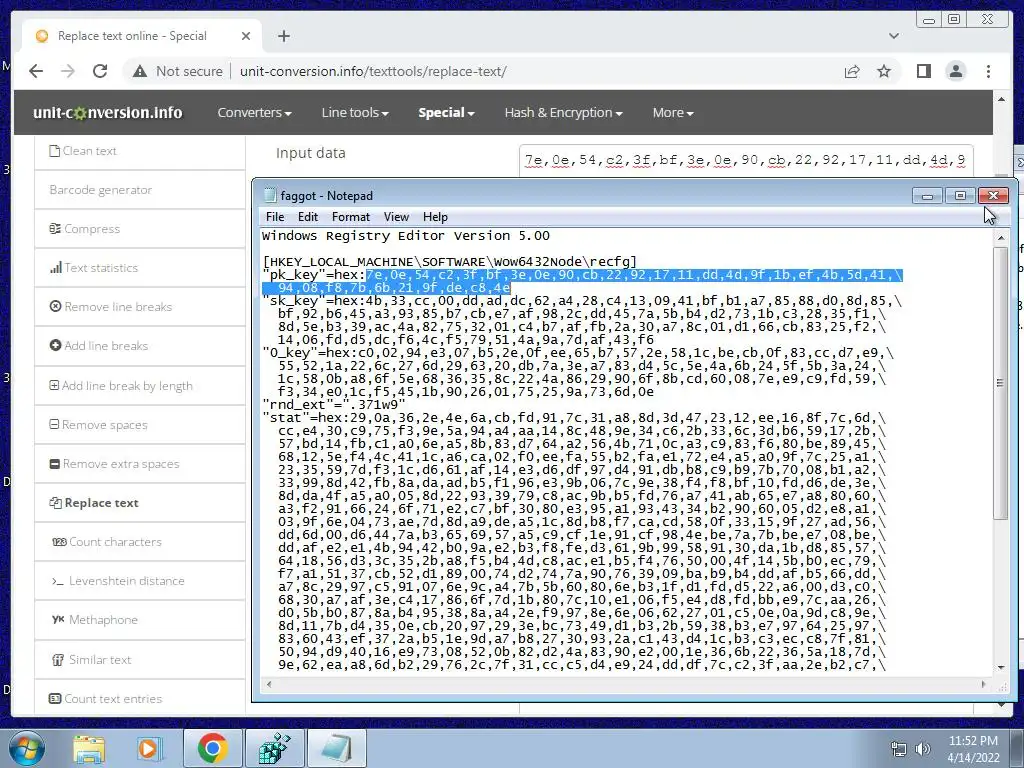Open Notepad View menu
Viewport: 1024px width, 768px height.
(396, 217)
